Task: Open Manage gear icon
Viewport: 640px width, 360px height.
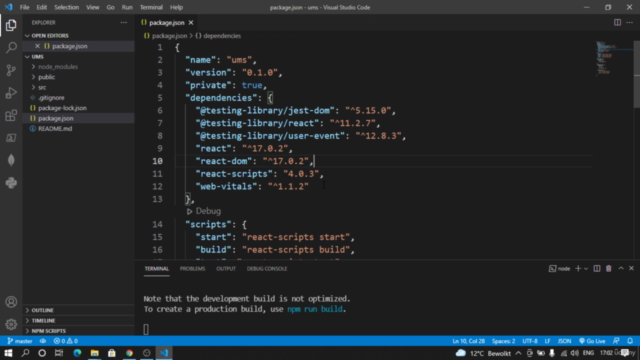Action: coord(11,324)
